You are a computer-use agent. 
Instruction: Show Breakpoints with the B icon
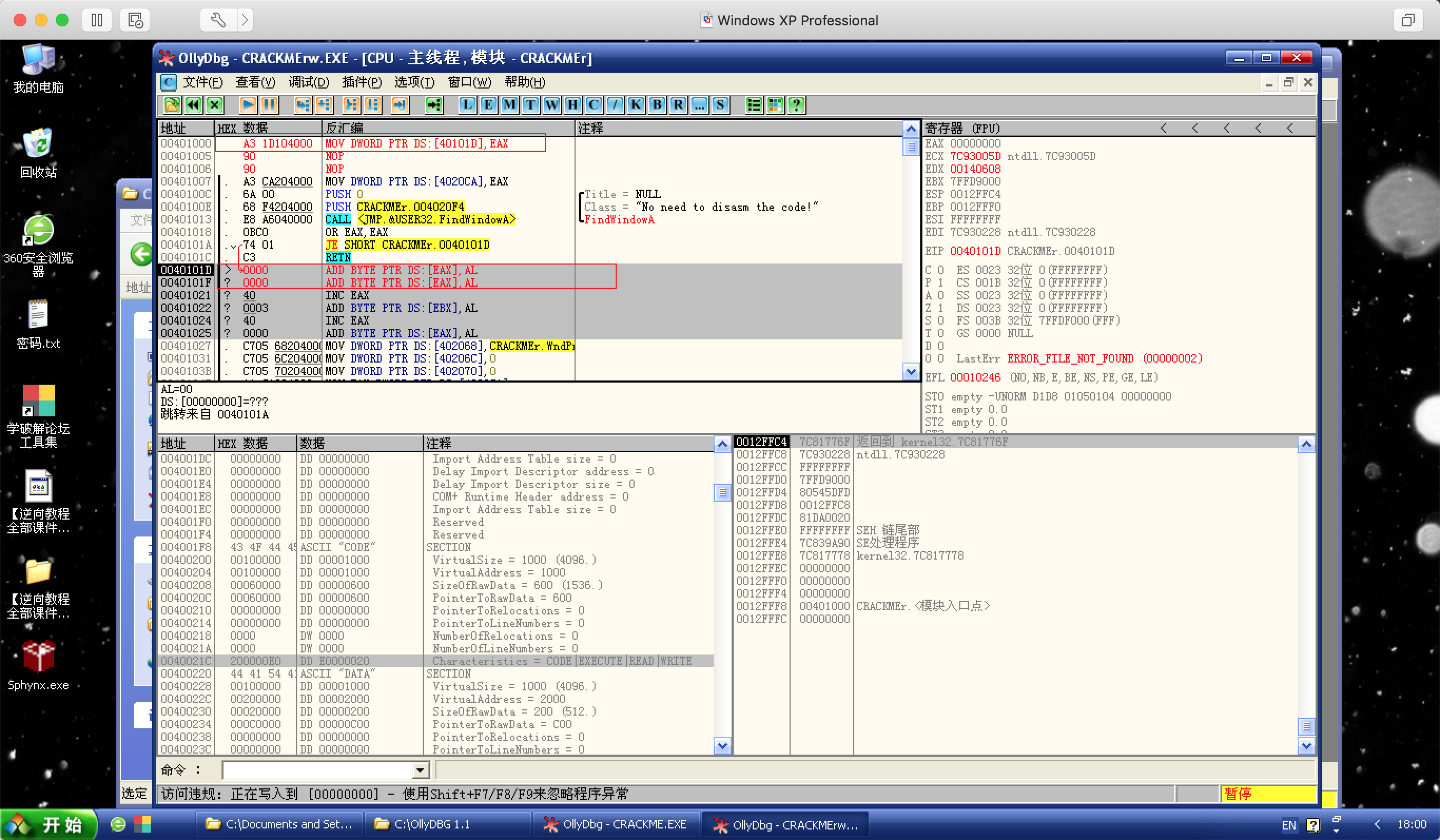[x=657, y=104]
